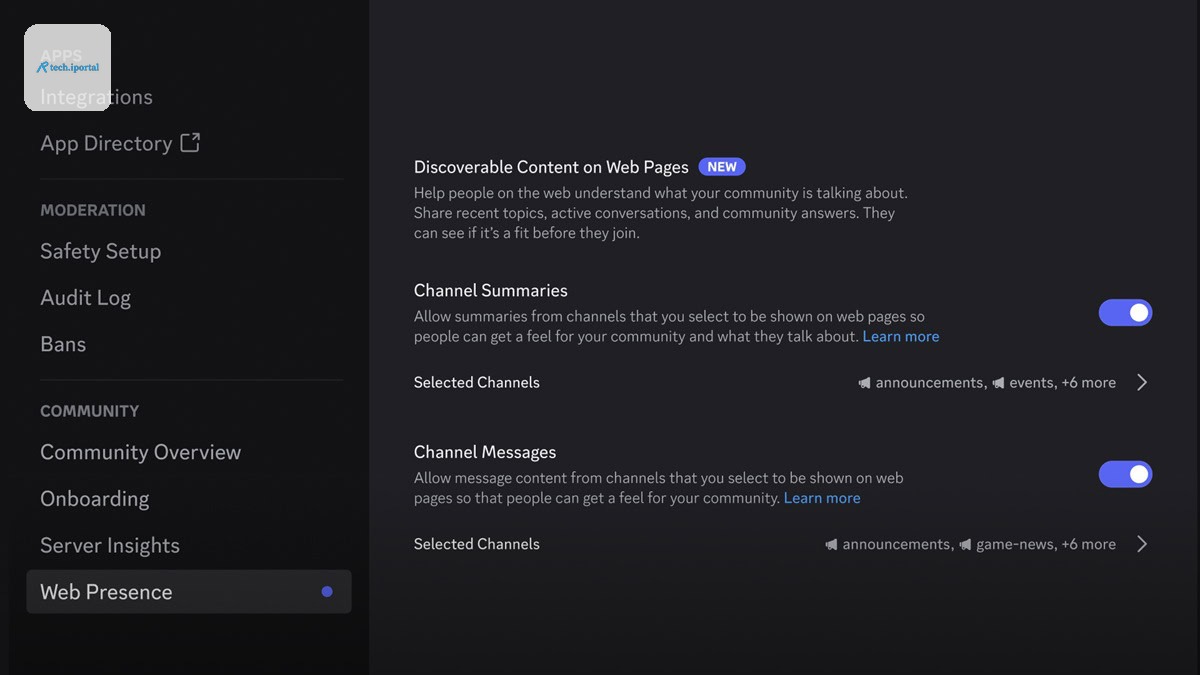
Task: Click the NEW badge beside Discoverable Content
Action: 722,167
